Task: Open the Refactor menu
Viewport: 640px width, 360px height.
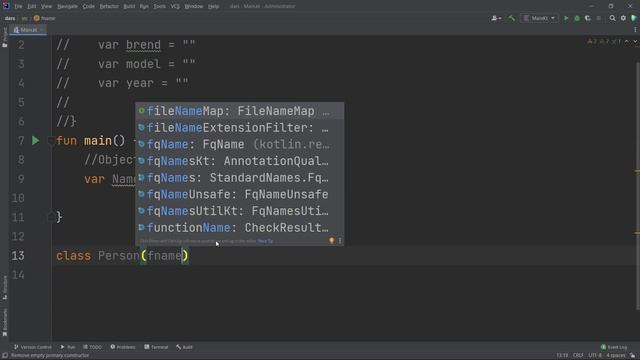Action: click(x=109, y=7)
